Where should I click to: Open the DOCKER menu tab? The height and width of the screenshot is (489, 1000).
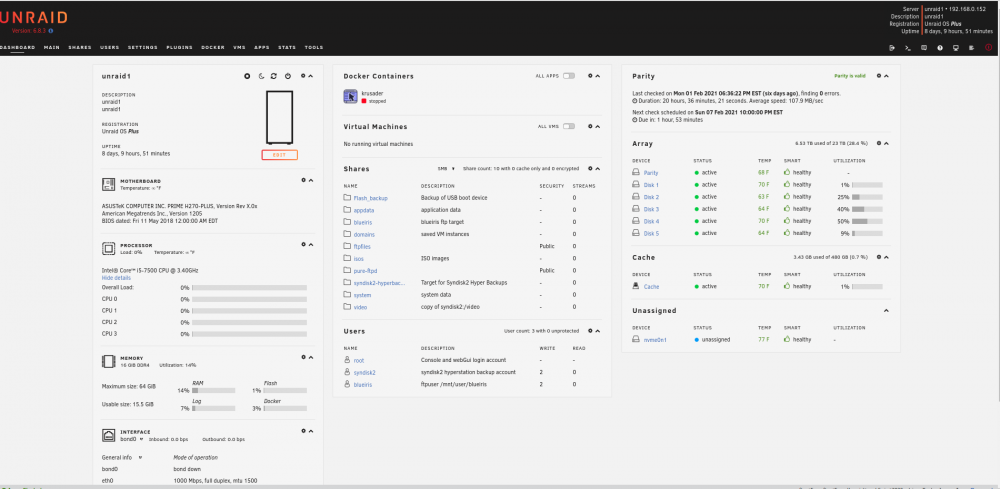tap(213, 47)
